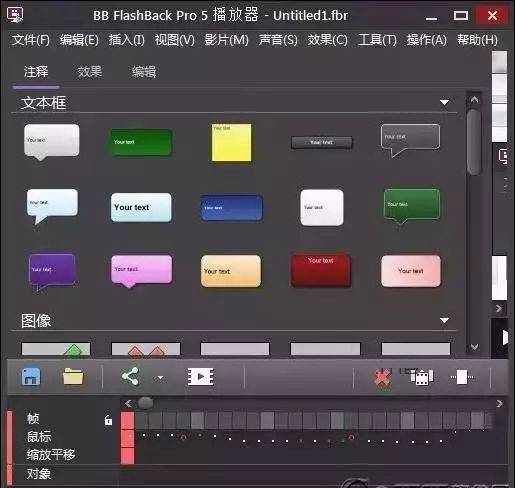Switch to the 注释 tab
The height and width of the screenshot is (488, 515).
click(x=36, y=72)
